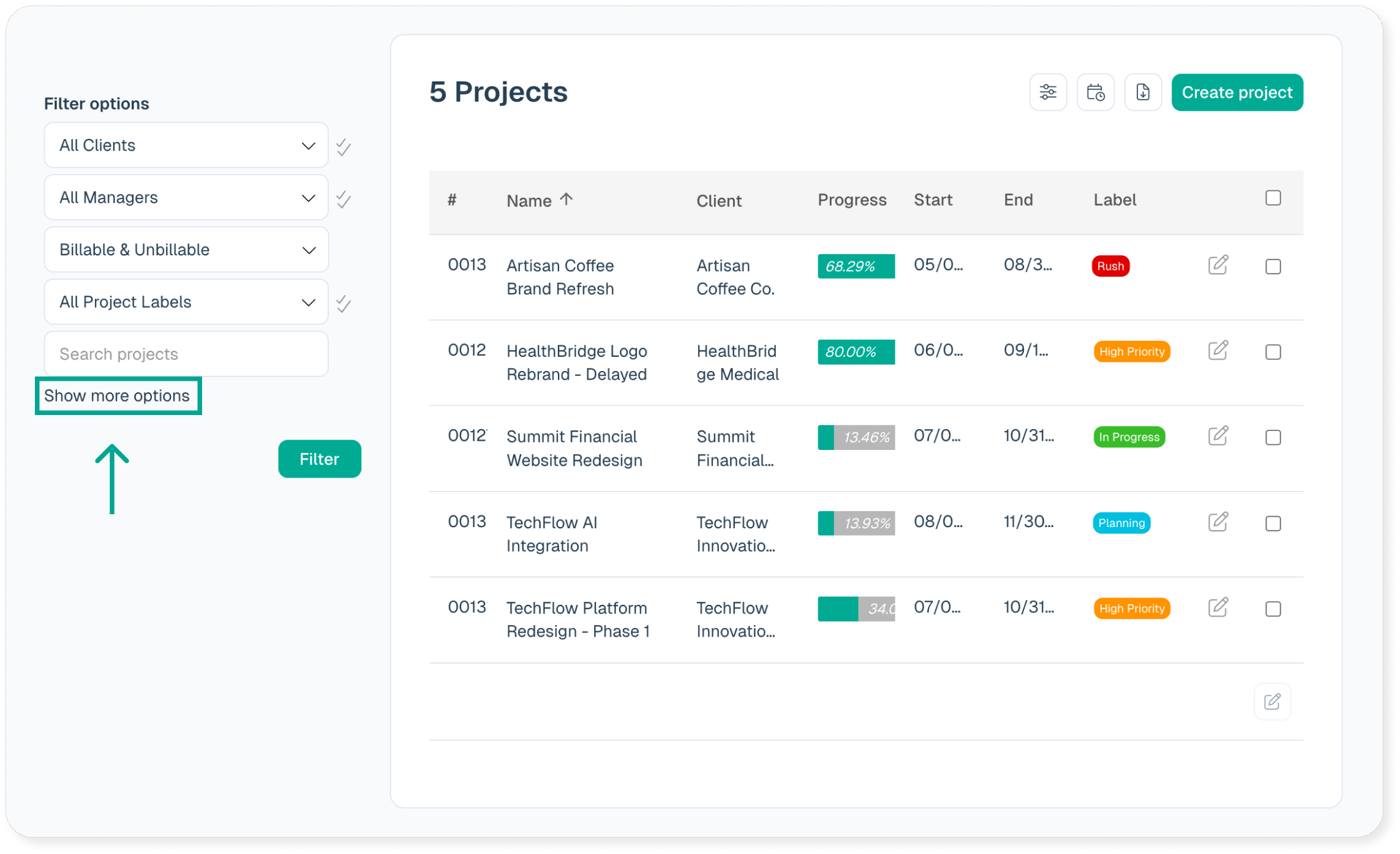Edit the HealthBridge Logo Rebrand project

click(x=1217, y=351)
